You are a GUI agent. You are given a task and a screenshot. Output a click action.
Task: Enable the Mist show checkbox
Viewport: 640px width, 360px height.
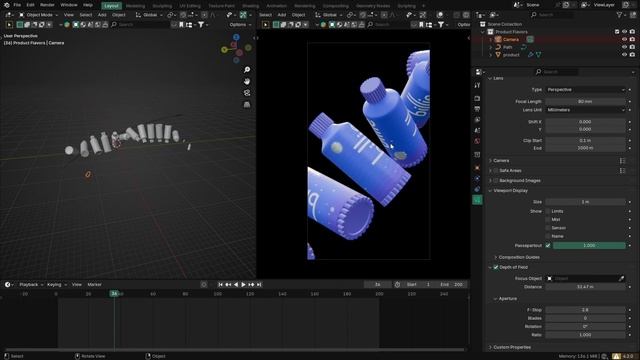click(548, 220)
